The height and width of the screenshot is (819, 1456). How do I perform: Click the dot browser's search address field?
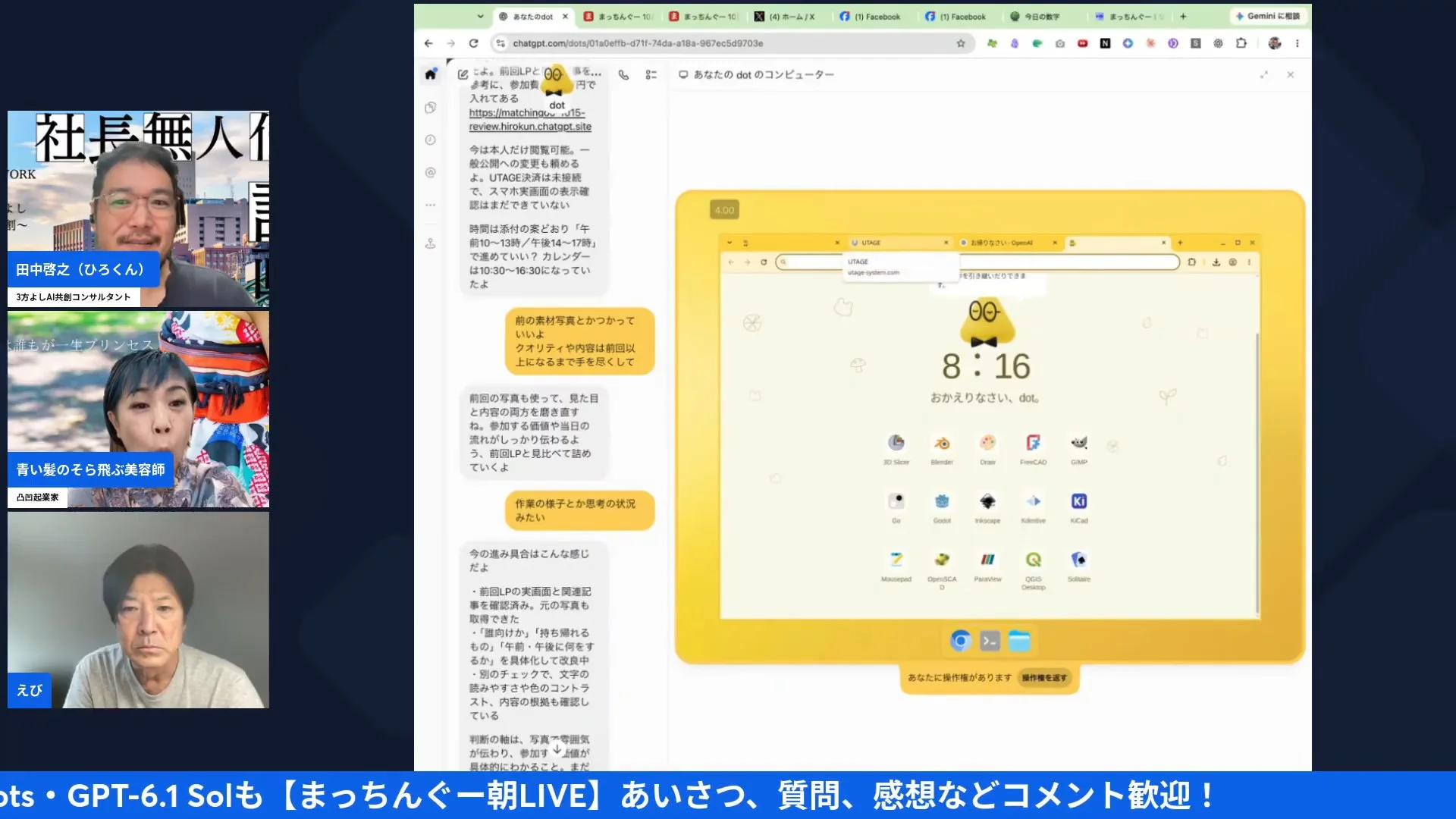point(977,262)
